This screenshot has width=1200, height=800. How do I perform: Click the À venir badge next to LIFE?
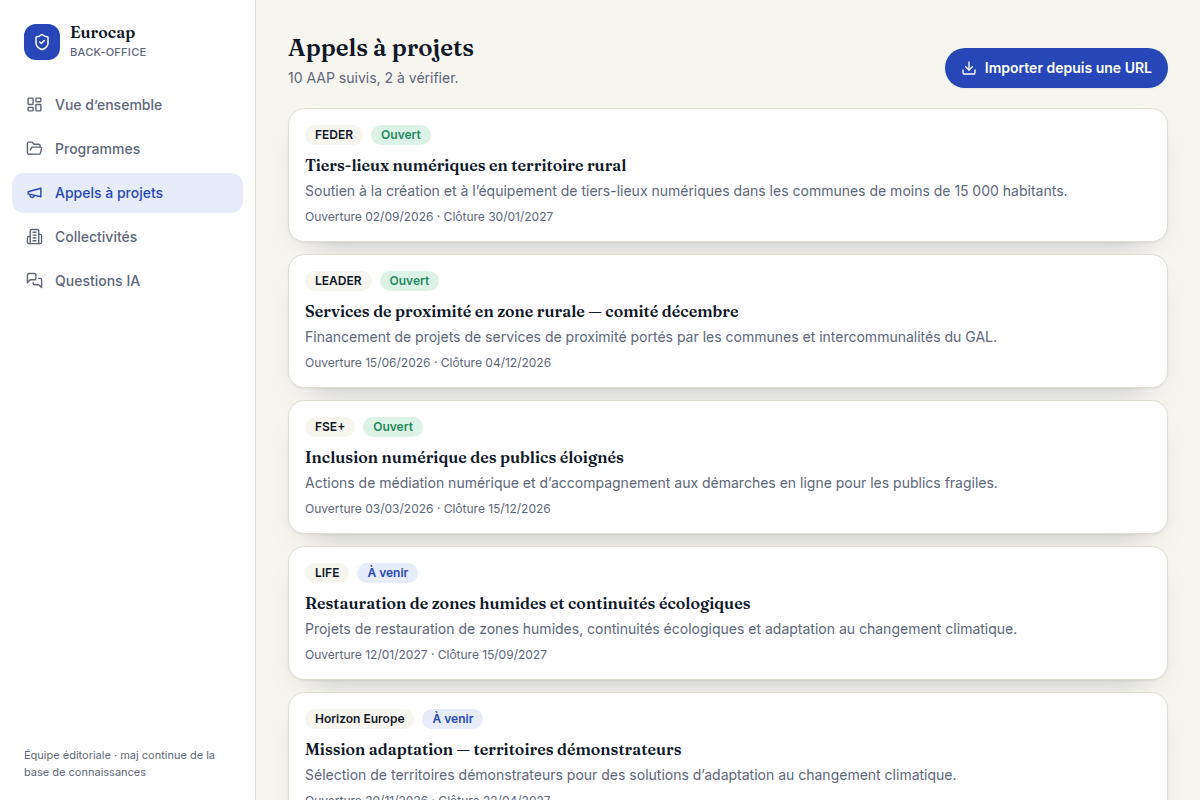[x=388, y=573]
